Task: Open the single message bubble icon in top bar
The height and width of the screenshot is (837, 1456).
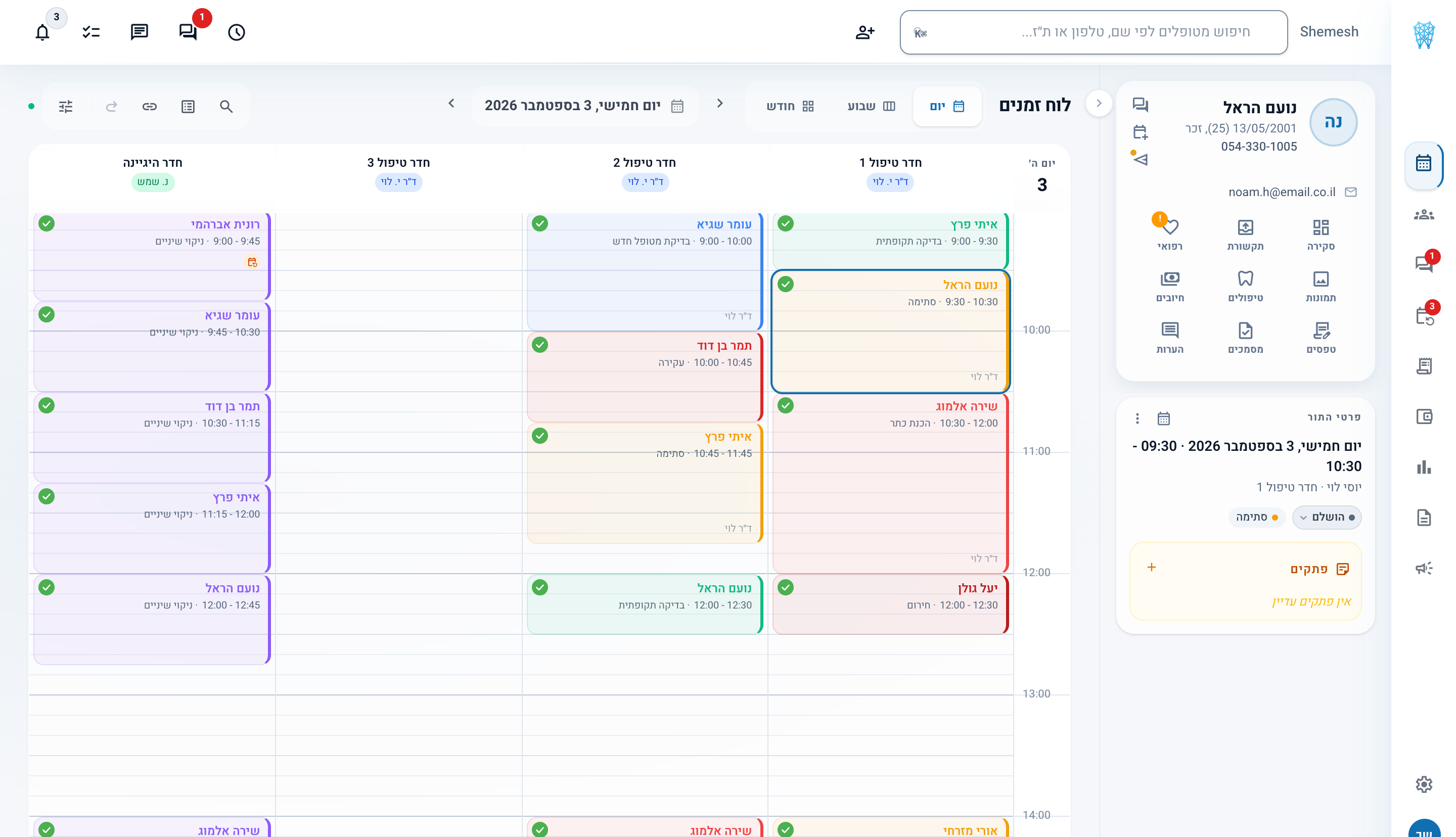Action: tap(139, 32)
